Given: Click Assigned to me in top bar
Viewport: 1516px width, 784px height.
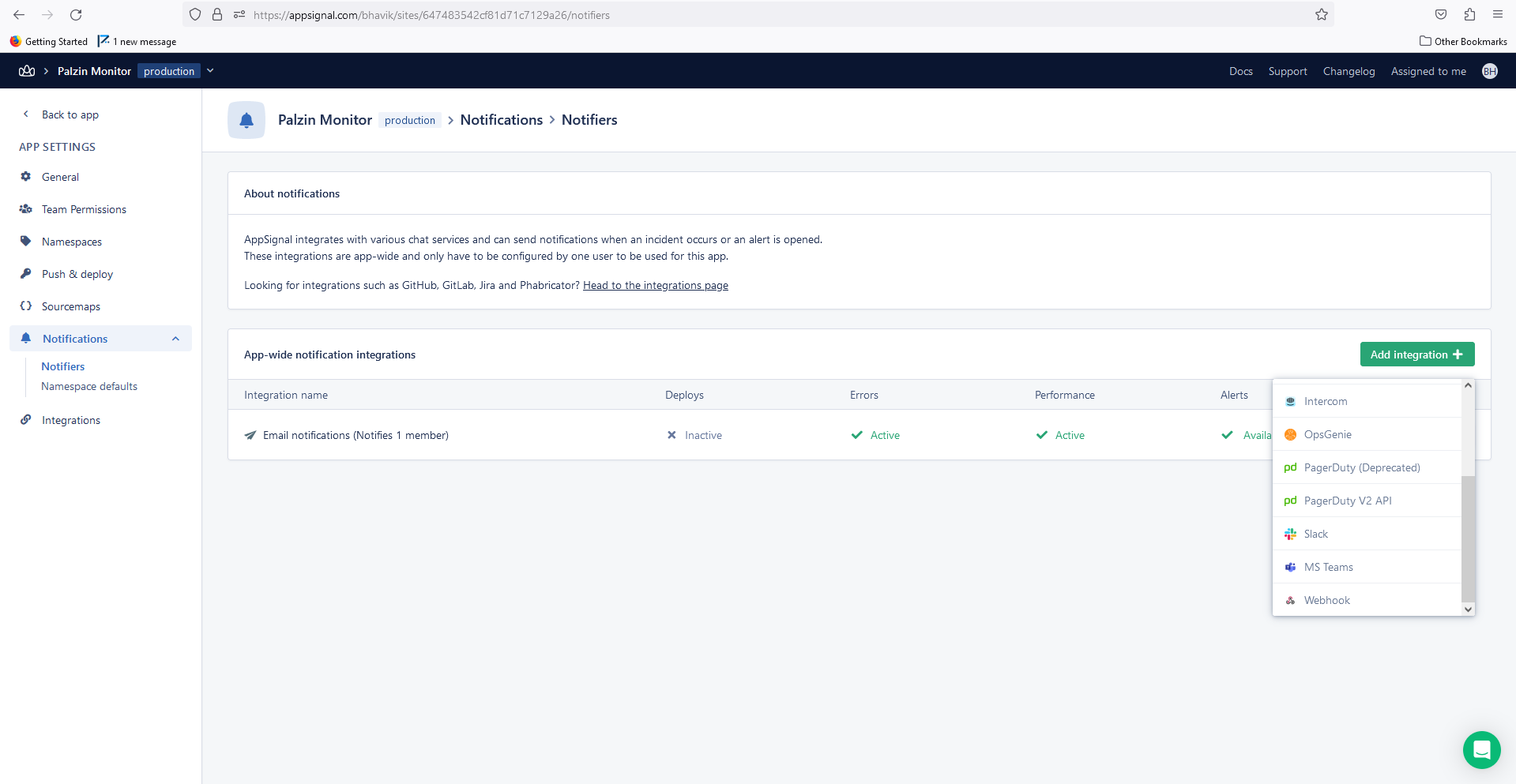Looking at the screenshot, I should pos(1428,71).
